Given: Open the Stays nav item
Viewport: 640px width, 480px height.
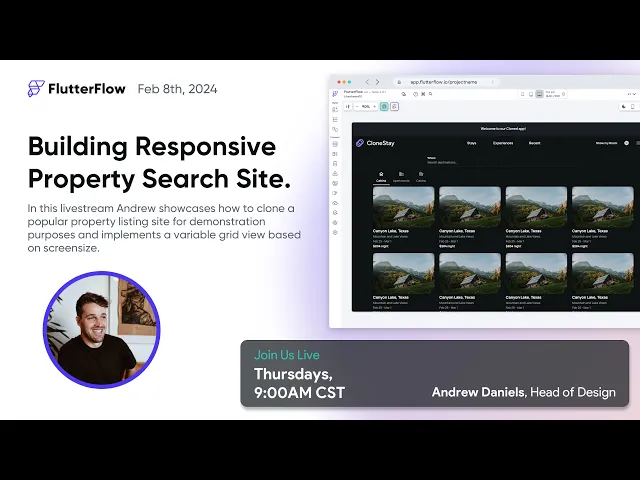Looking at the screenshot, I should click(x=471, y=143).
